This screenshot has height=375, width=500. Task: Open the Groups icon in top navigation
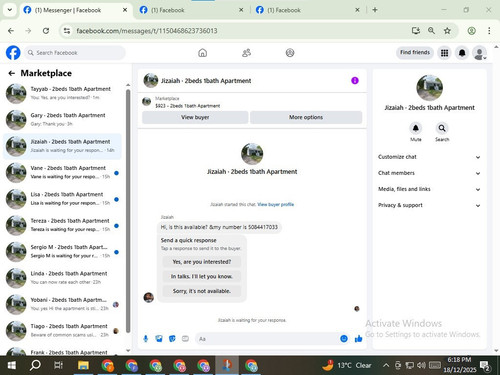[x=290, y=53]
